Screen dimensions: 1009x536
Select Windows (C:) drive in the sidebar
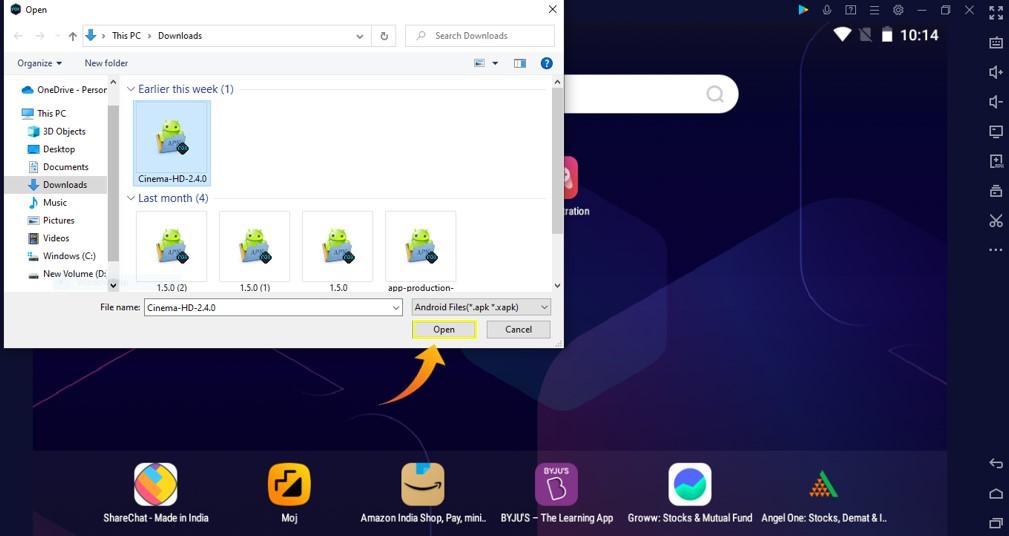tap(62, 256)
